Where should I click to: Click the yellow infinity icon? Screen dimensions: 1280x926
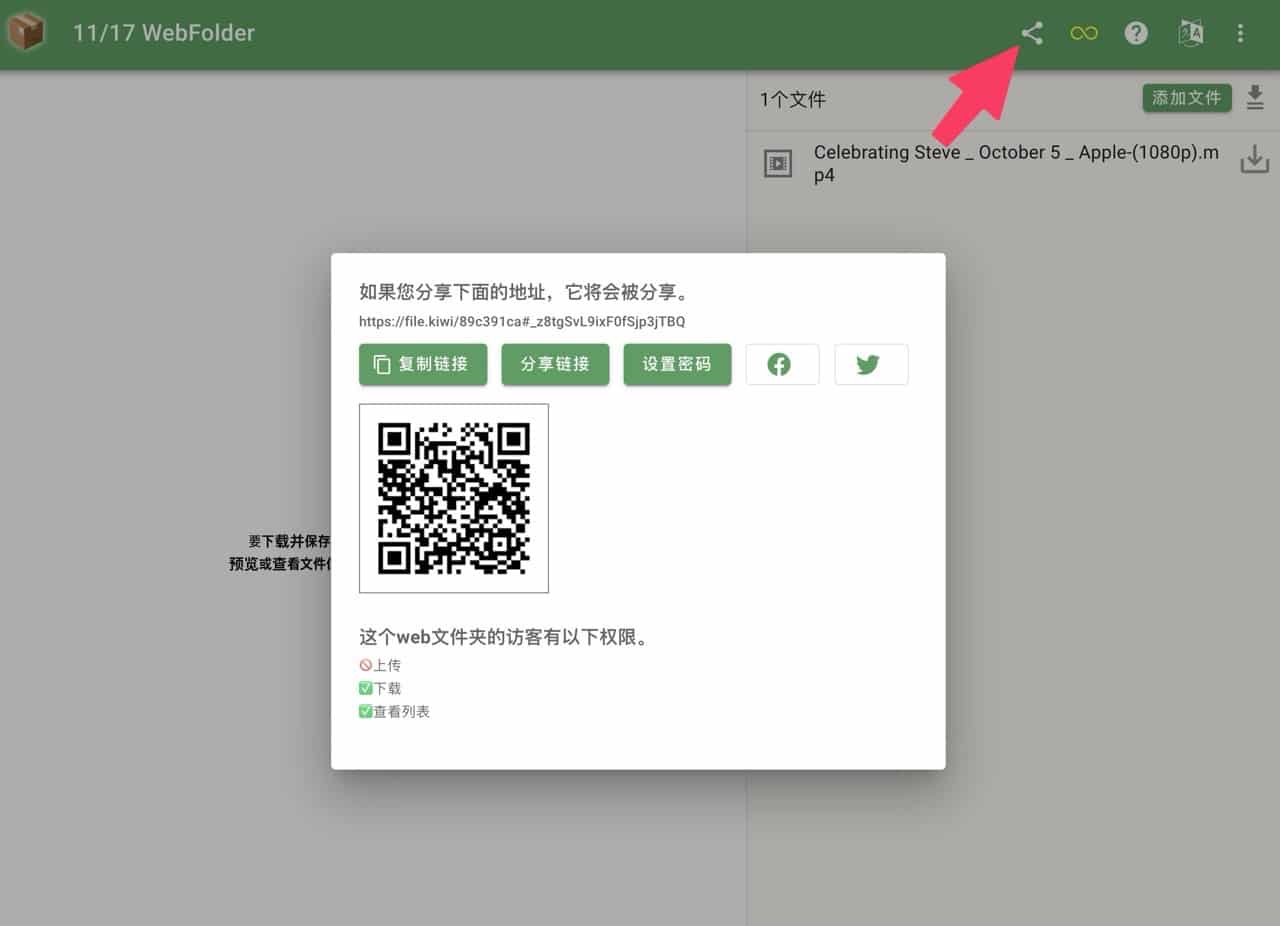pyautogui.click(x=1084, y=33)
